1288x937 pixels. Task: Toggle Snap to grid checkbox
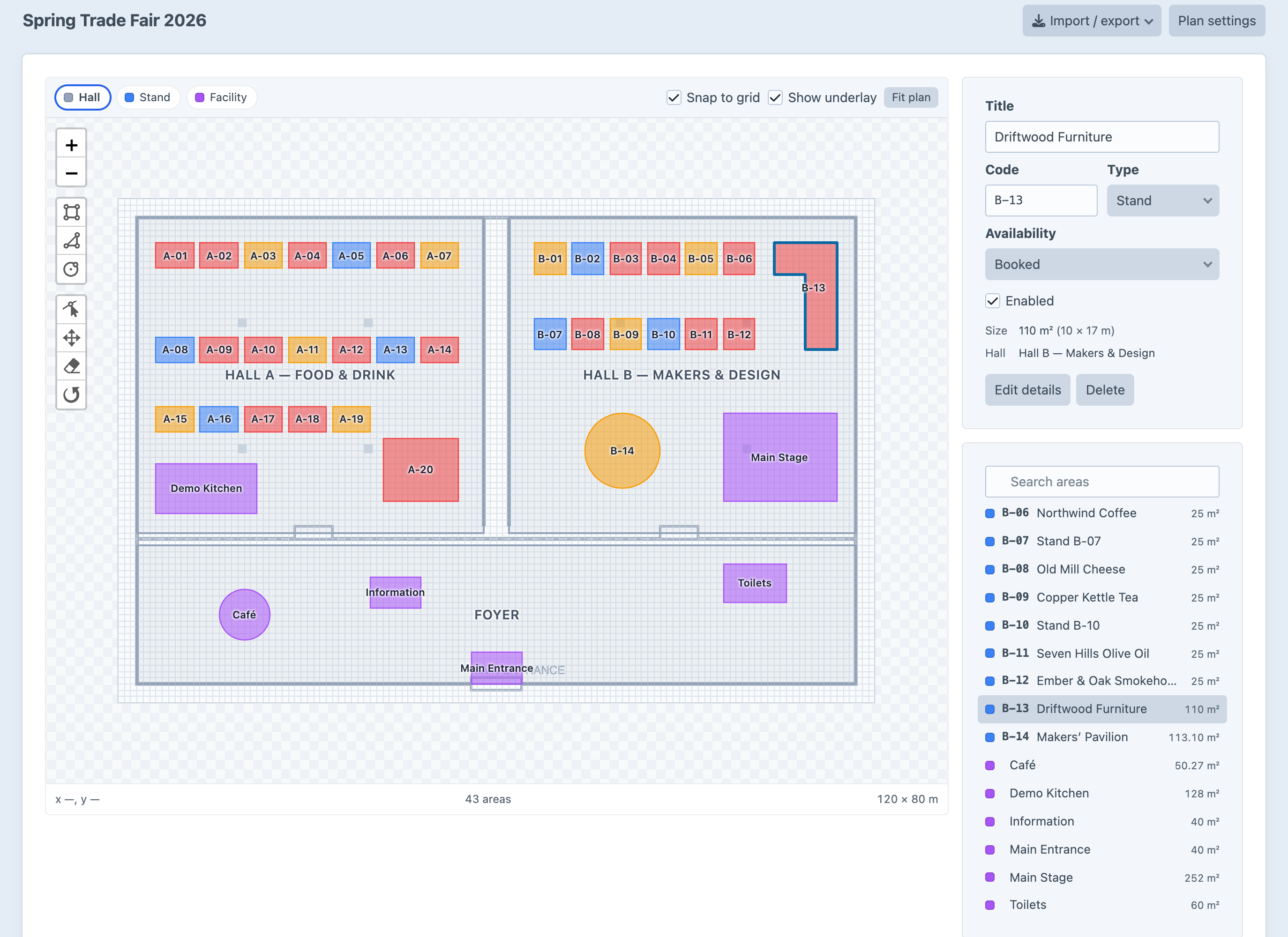coord(674,97)
